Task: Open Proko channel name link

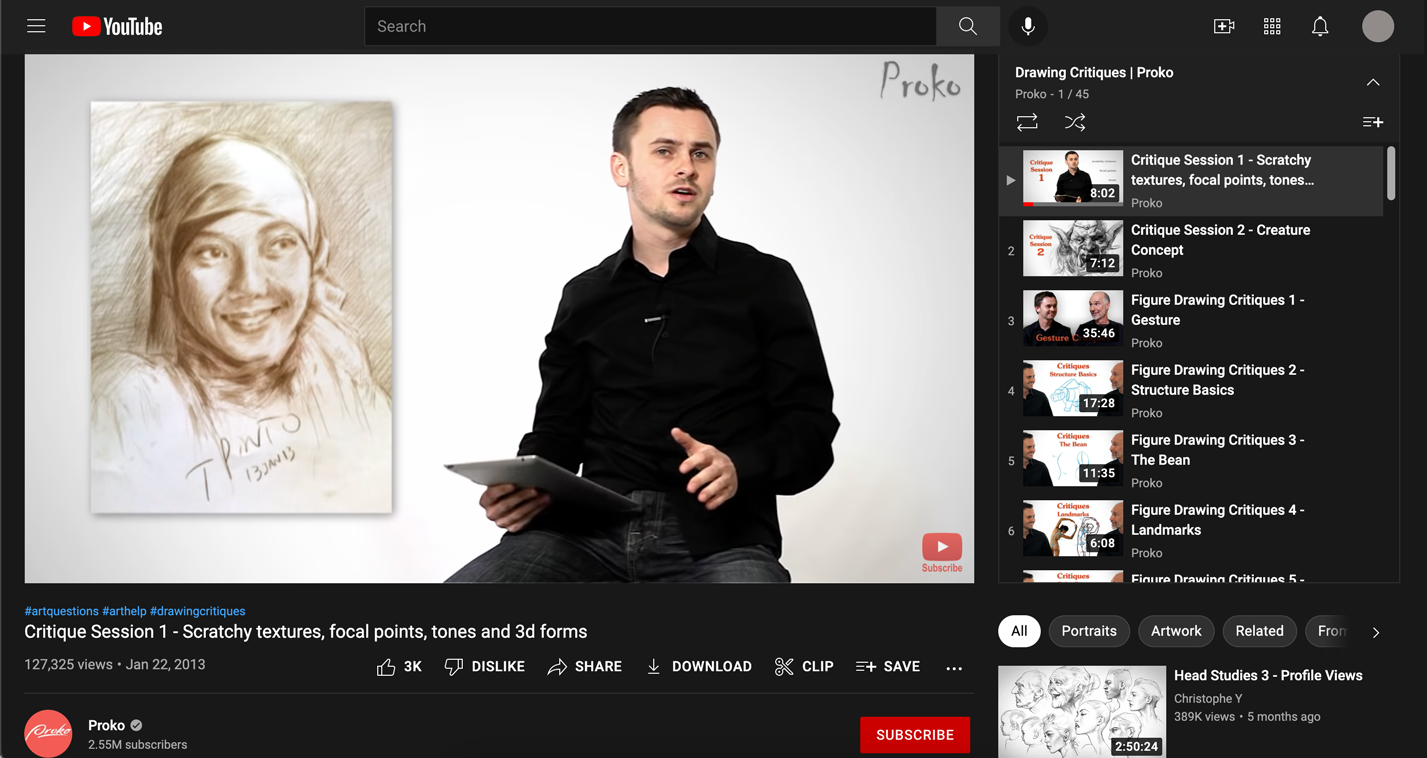Action: click(106, 725)
